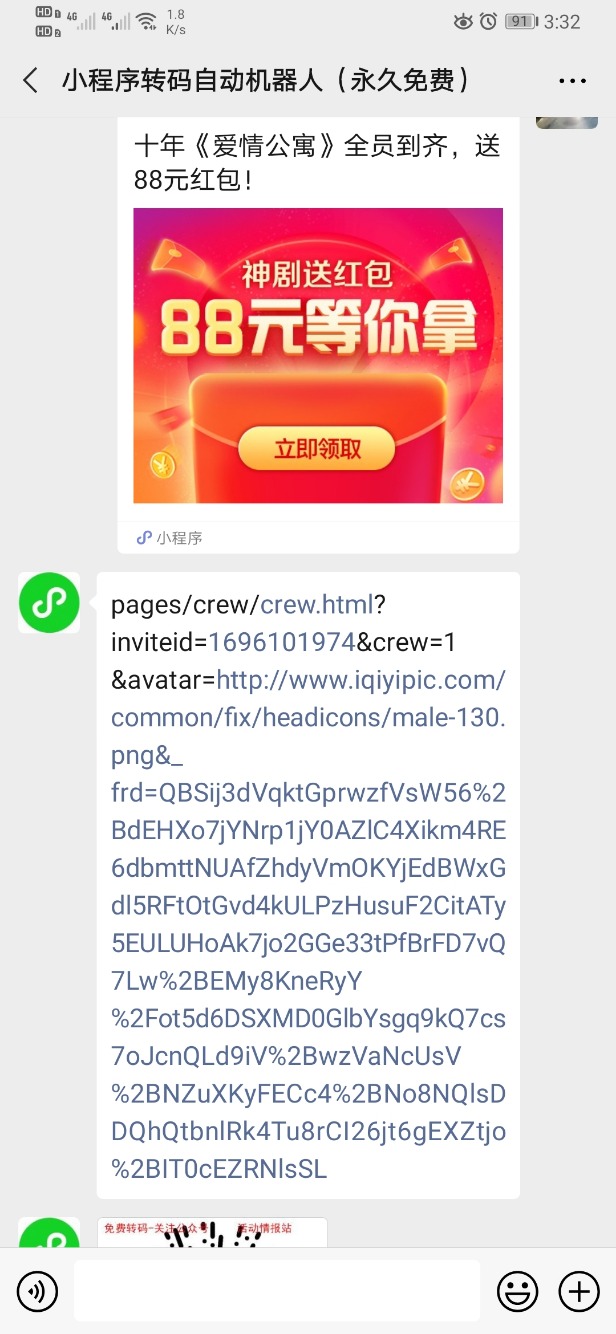Image resolution: width=616 pixels, height=1334 pixels.
Task: Tap green mini program avatar beside URL message
Action: click(49, 603)
